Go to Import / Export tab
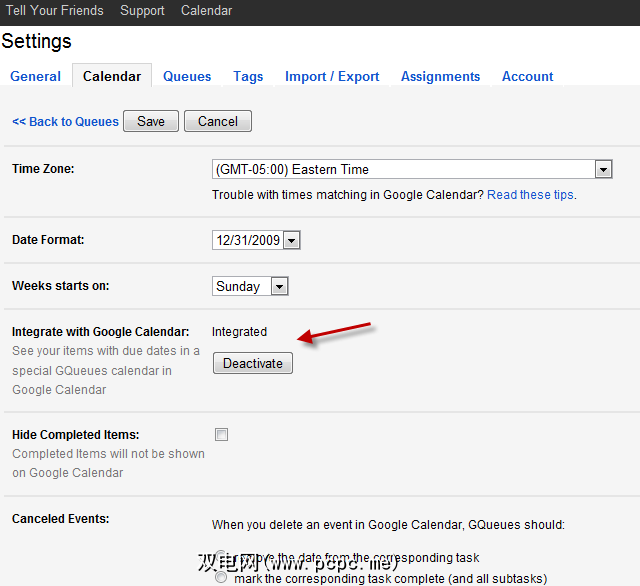Image resolution: width=640 pixels, height=586 pixels. (332, 76)
